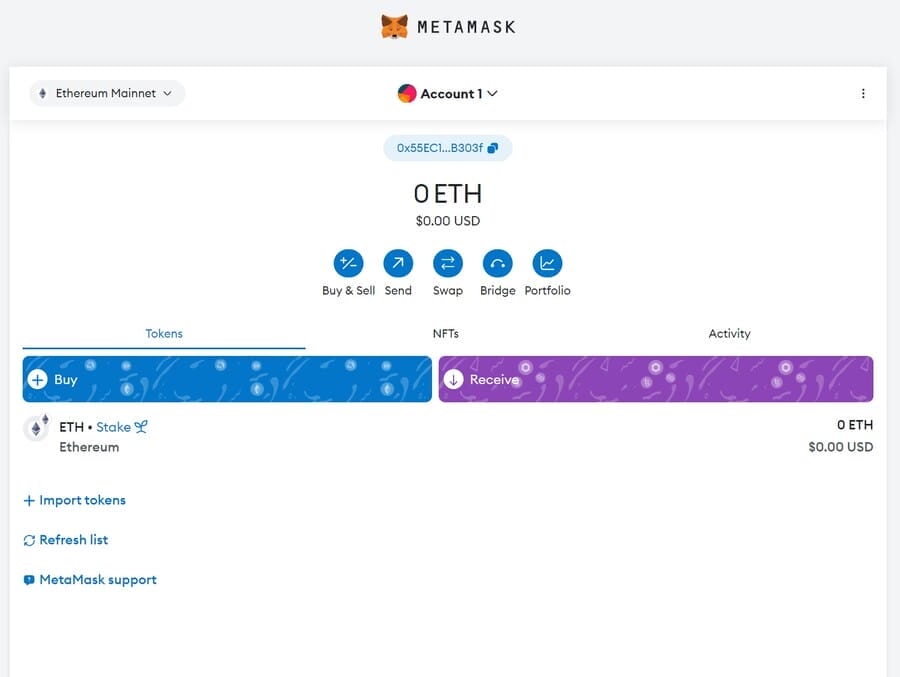
Task: Open the Swap feature icon
Action: pyautogui.click(x=448, y=263)
